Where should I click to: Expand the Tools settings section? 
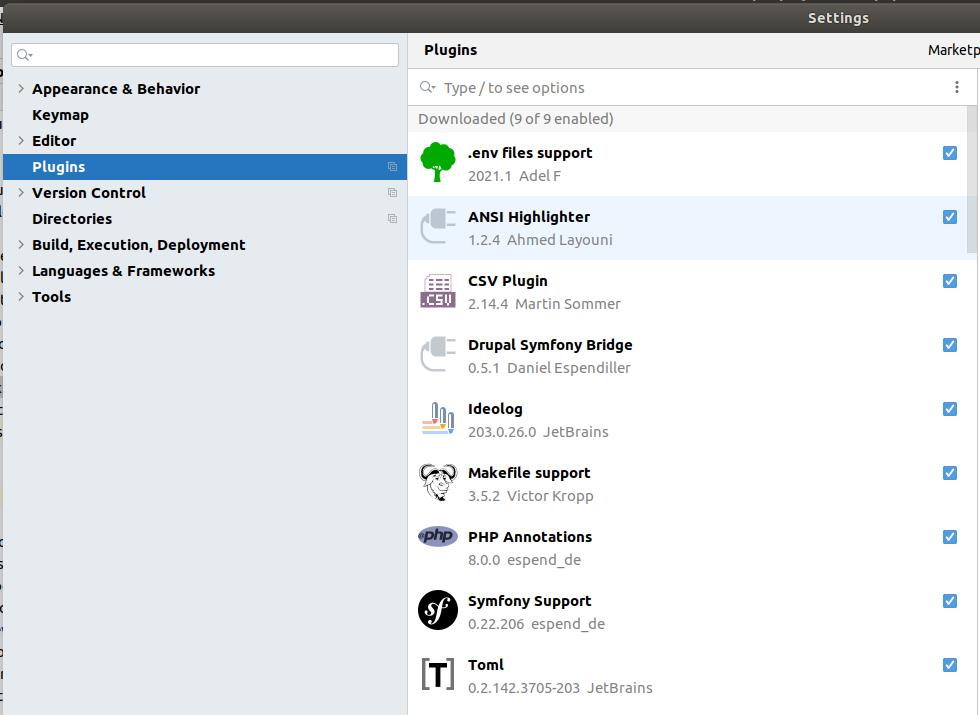pos(21,297)
